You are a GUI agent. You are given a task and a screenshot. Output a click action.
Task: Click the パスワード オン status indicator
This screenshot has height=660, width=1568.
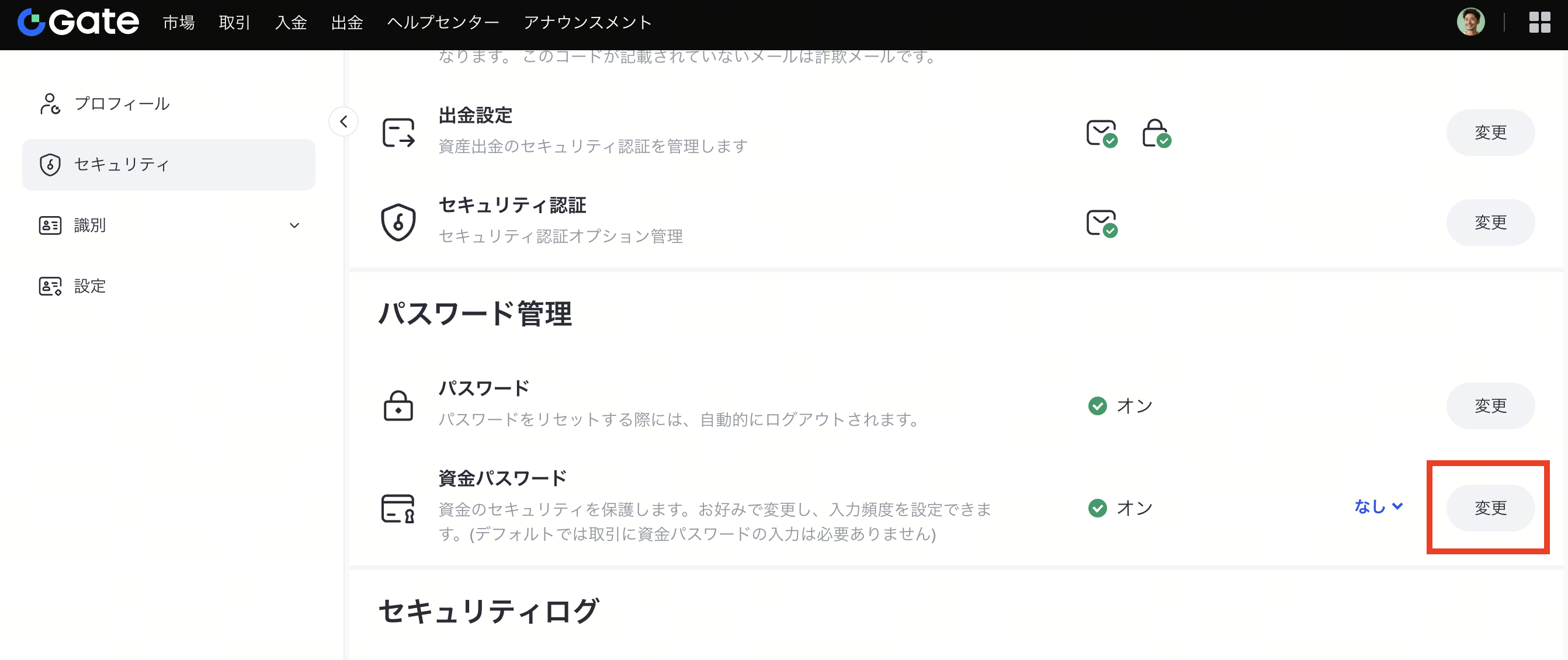1120,406
